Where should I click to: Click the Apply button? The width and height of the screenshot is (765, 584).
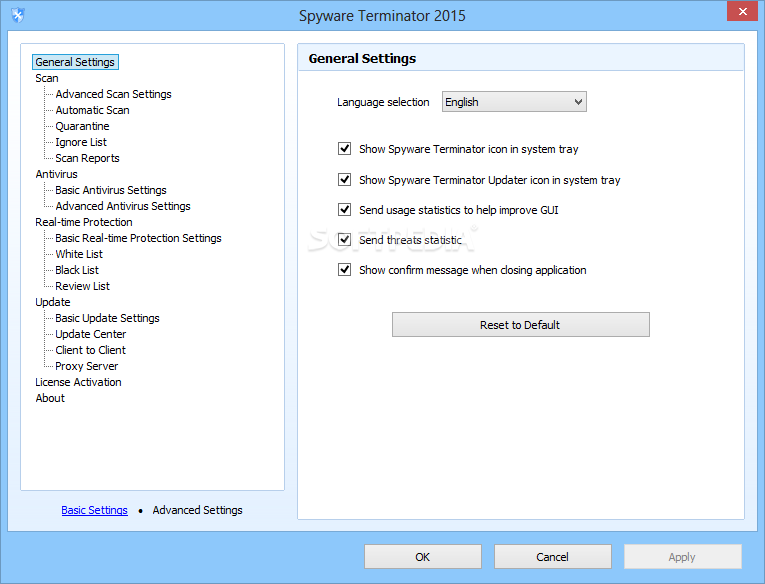click(x=683, y=557)
